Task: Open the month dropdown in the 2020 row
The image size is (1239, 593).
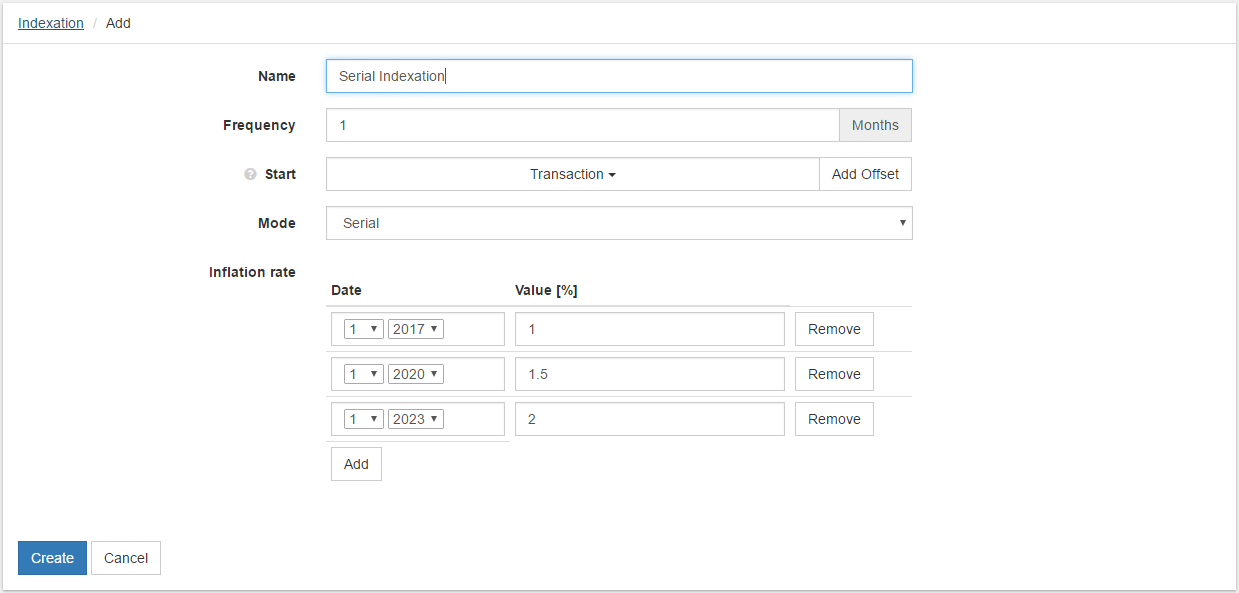Action: point(363,374)
